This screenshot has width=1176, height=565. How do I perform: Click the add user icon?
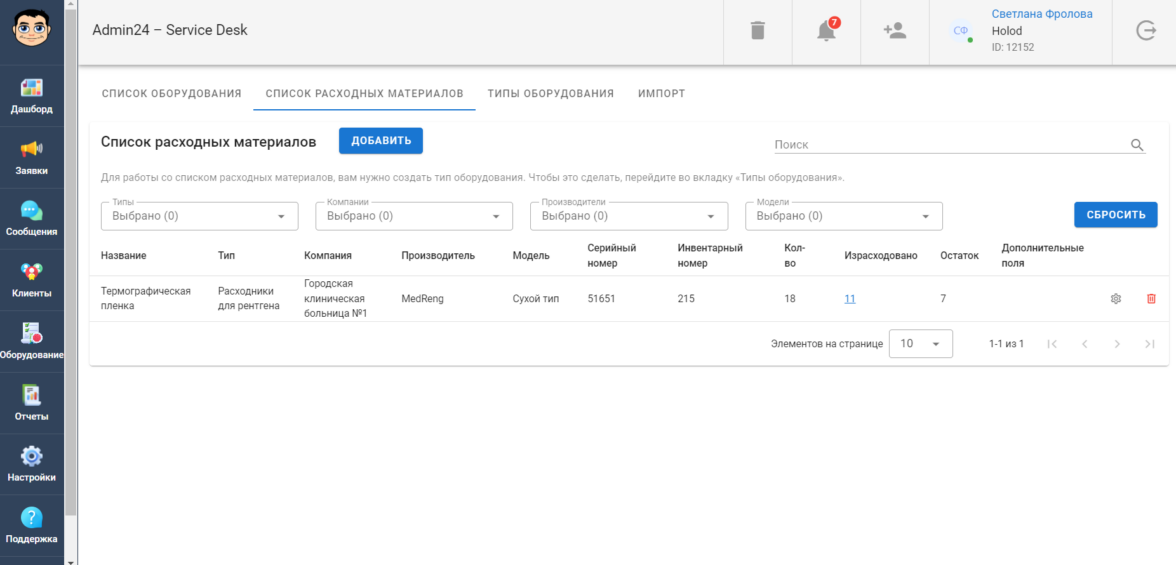[894, 31]
